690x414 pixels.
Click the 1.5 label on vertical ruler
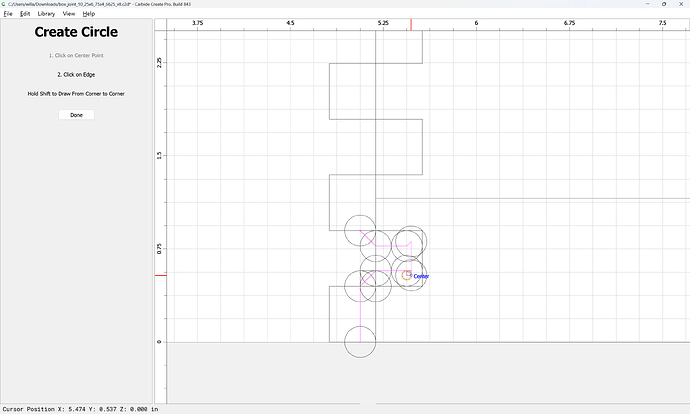click(x=159, y=155)
